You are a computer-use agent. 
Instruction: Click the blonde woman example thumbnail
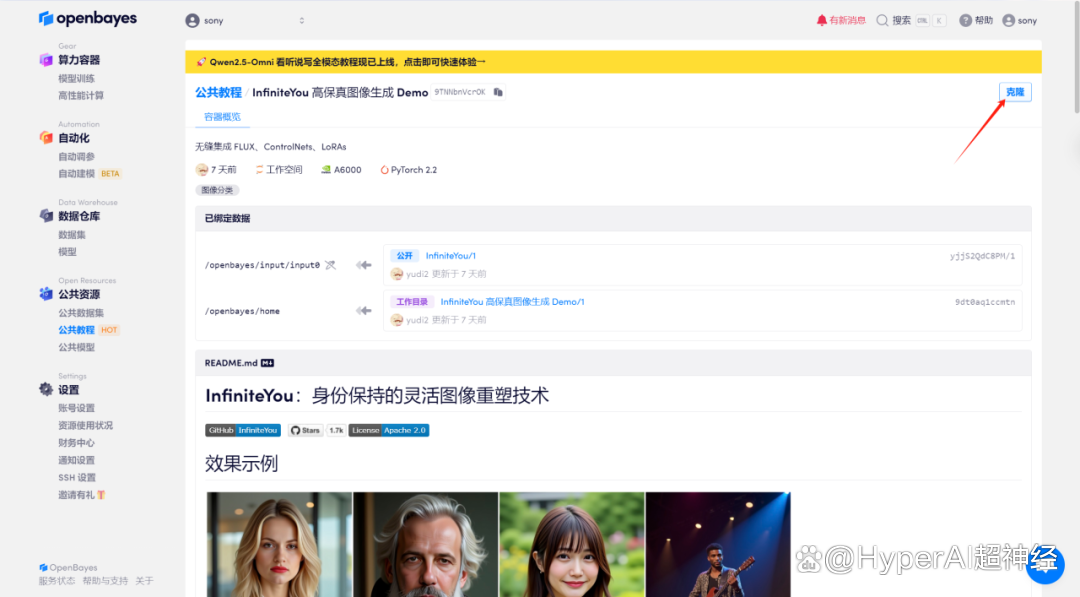279,544
